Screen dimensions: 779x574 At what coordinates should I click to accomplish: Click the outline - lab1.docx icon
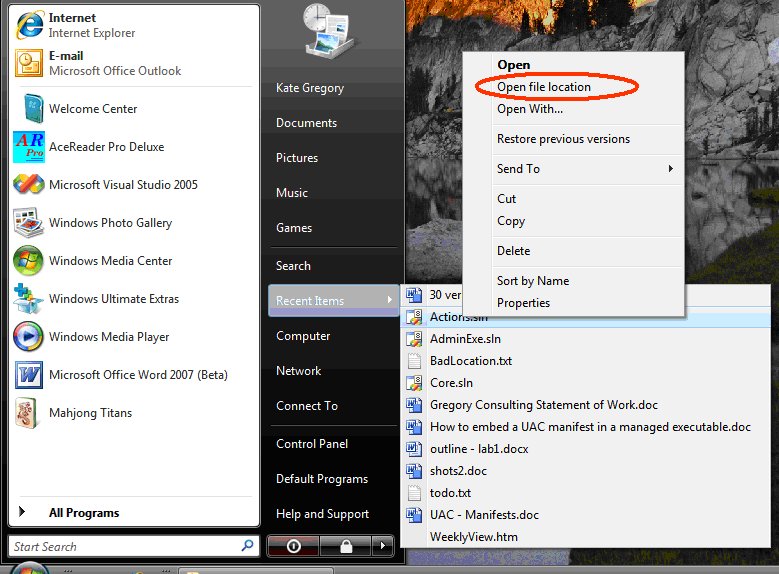(414, 449)
